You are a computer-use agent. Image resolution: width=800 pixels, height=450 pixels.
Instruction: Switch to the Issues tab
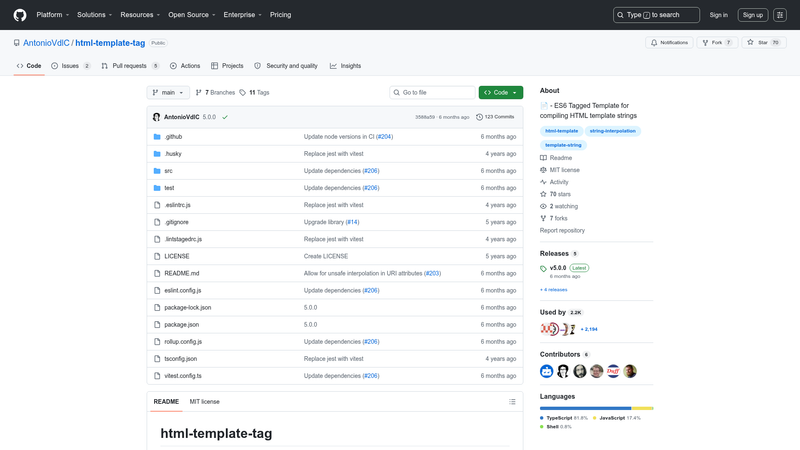pos(70,66)
